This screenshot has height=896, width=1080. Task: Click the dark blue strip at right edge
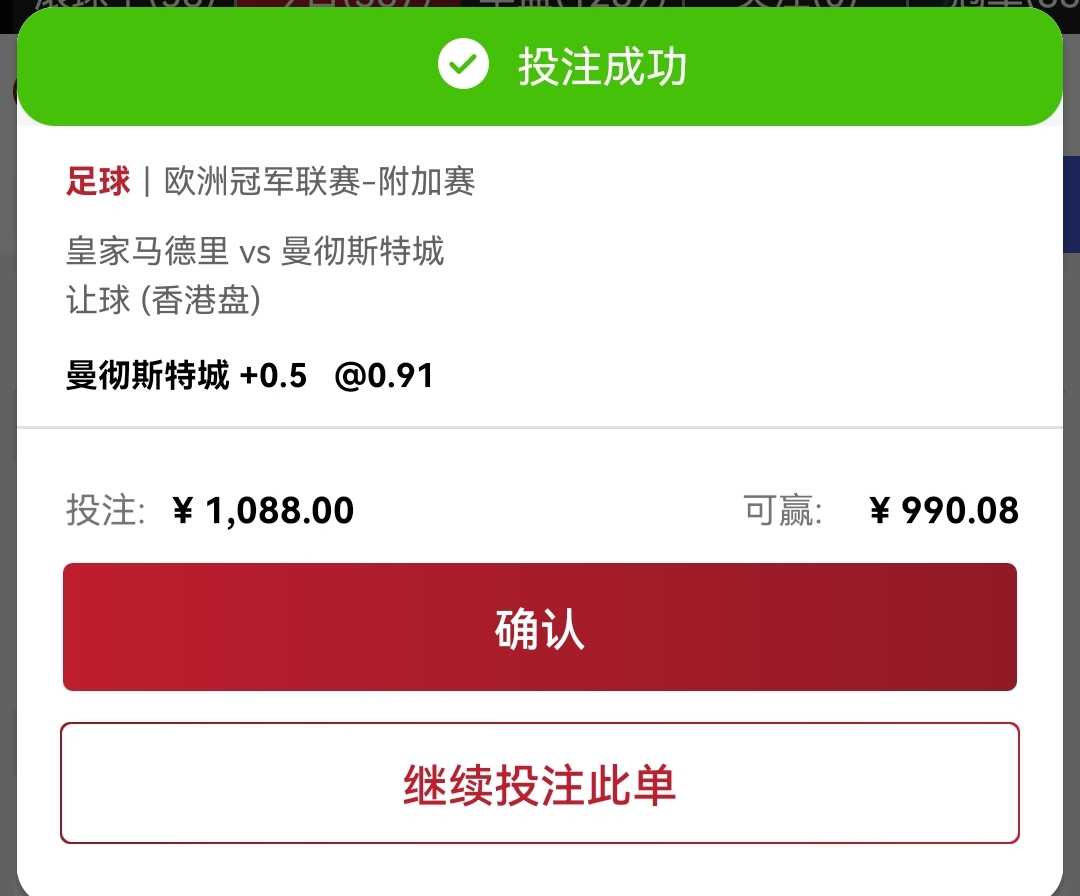pos(1072,205)
